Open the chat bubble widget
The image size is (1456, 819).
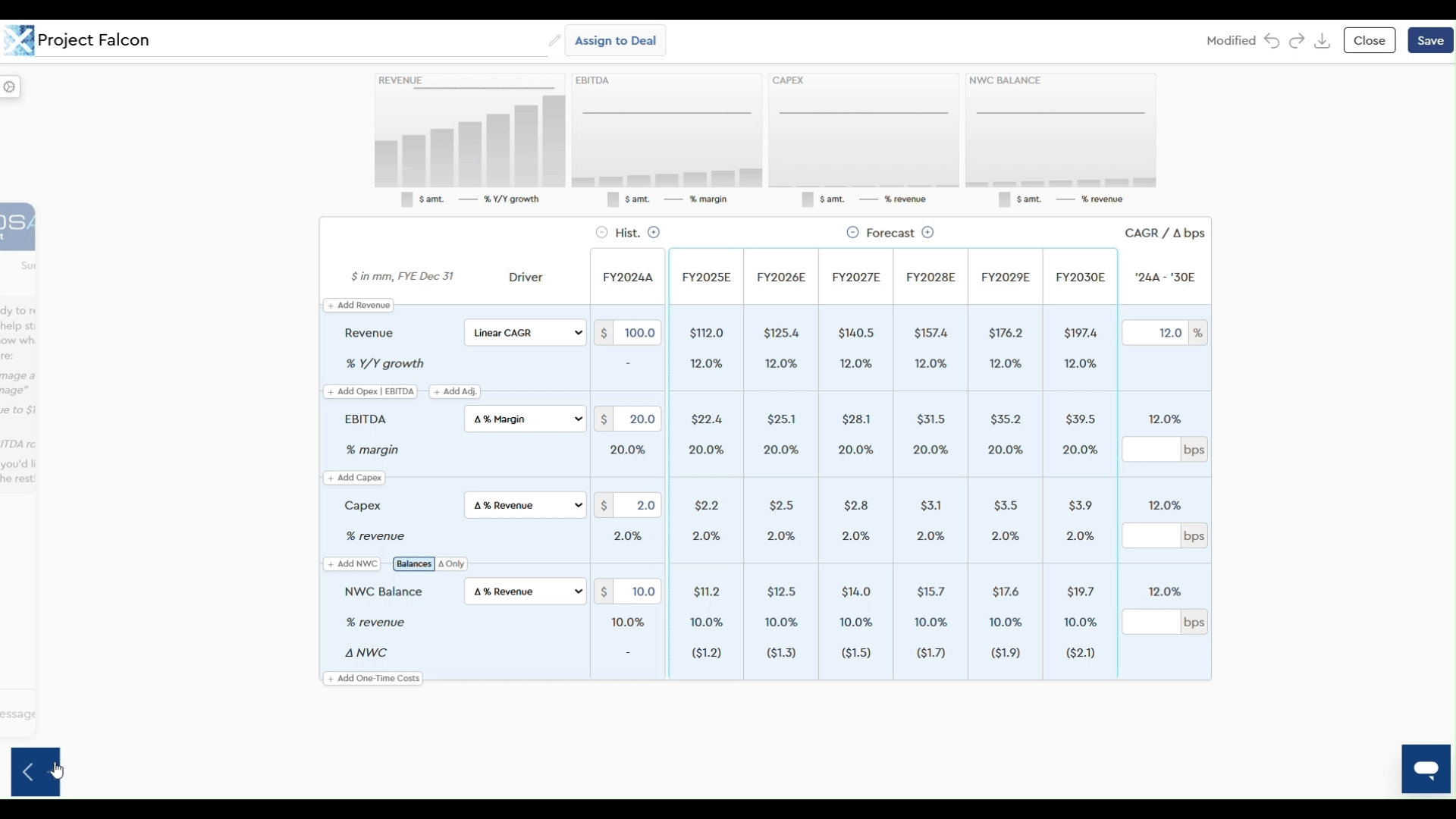pos(1426,769)
